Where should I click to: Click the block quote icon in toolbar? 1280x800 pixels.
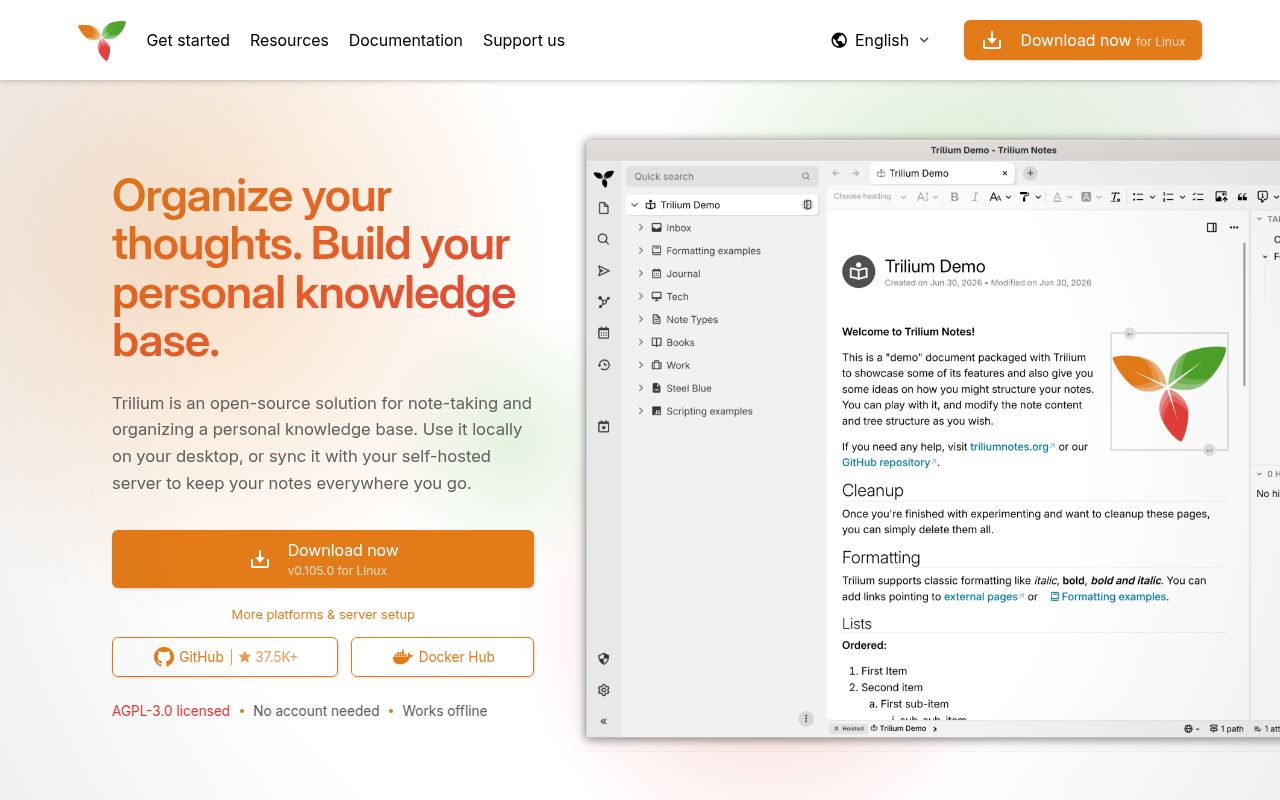(1242, 197)
